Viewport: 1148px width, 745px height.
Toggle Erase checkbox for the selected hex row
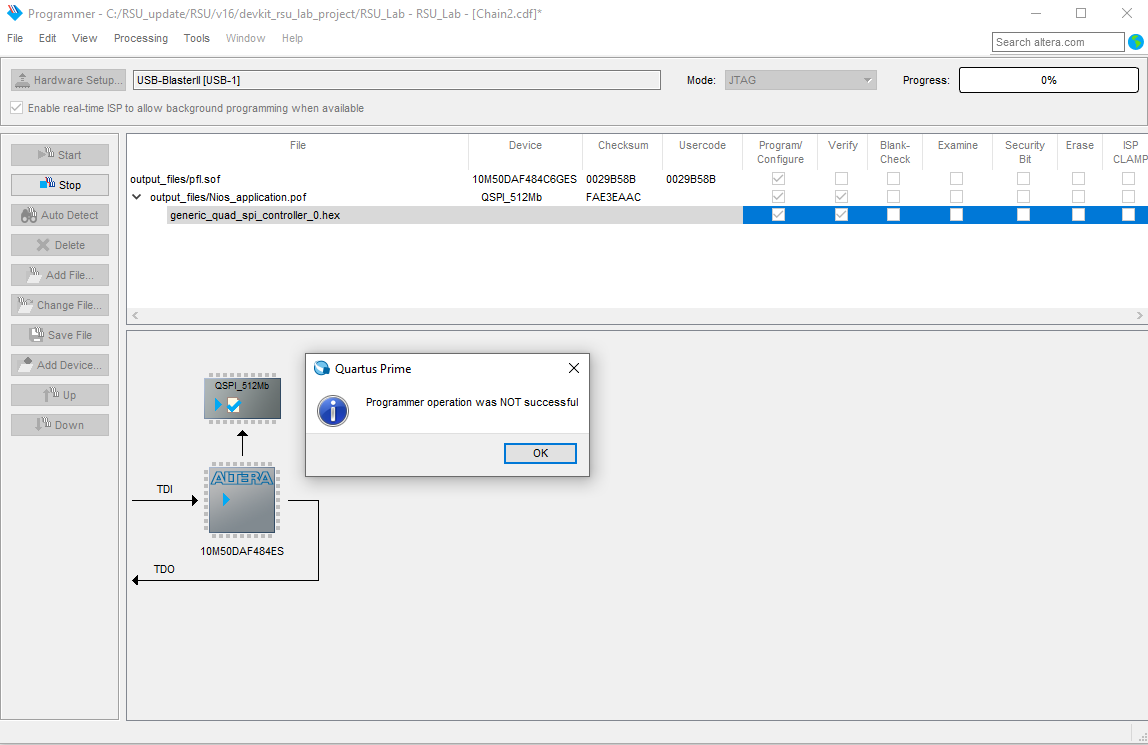1078,215
